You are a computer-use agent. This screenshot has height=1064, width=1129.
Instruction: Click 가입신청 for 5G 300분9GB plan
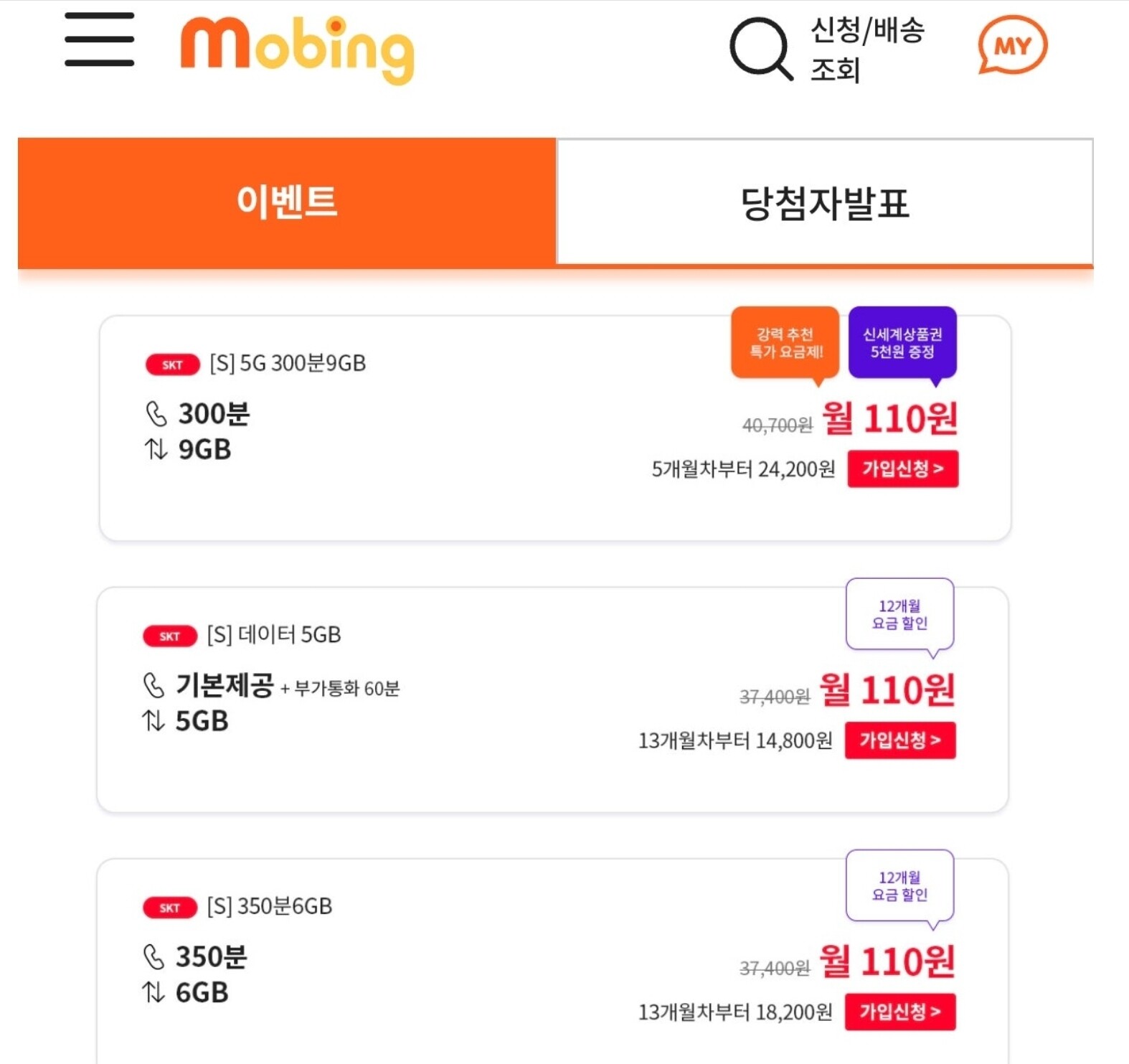[x=902, y=469]
